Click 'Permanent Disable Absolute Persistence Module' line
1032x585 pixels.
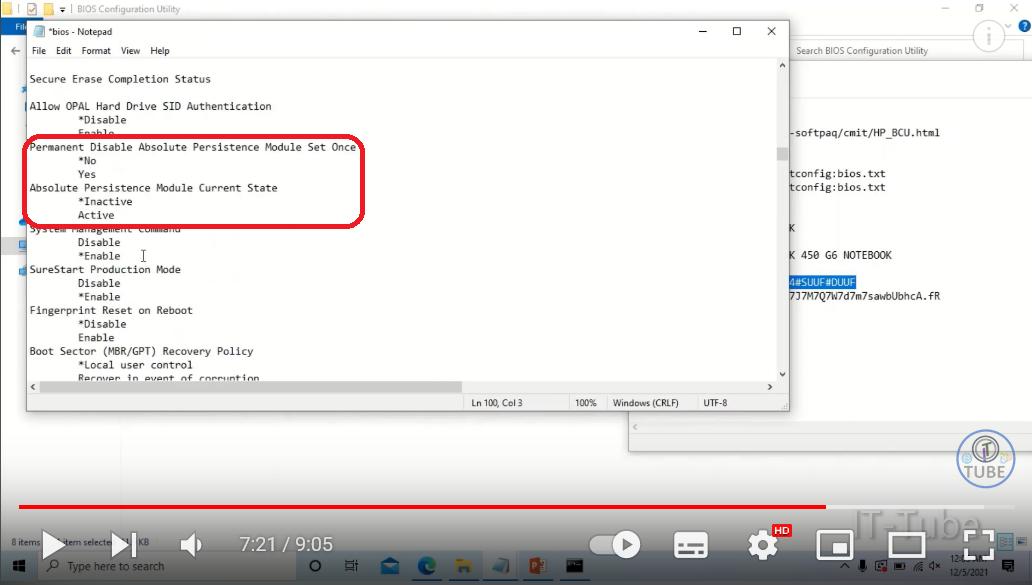coord(192,147)
